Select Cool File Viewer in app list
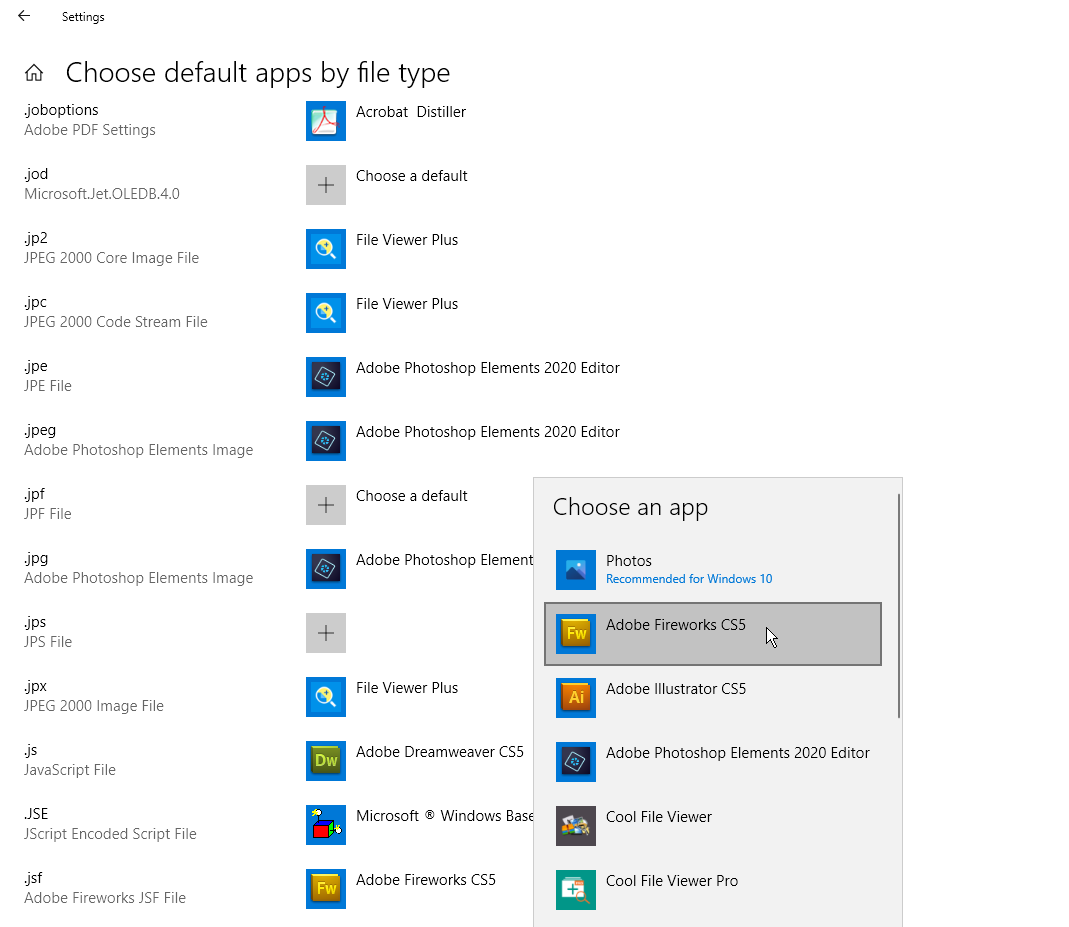Viewport: 1069px width, 927px height. (x=713, y=826)
